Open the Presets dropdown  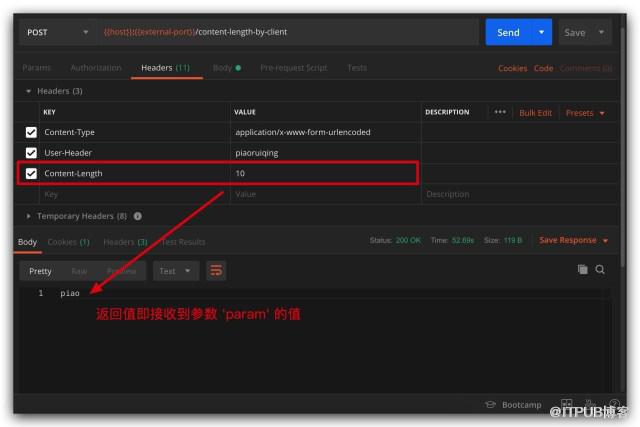[584, 113]
